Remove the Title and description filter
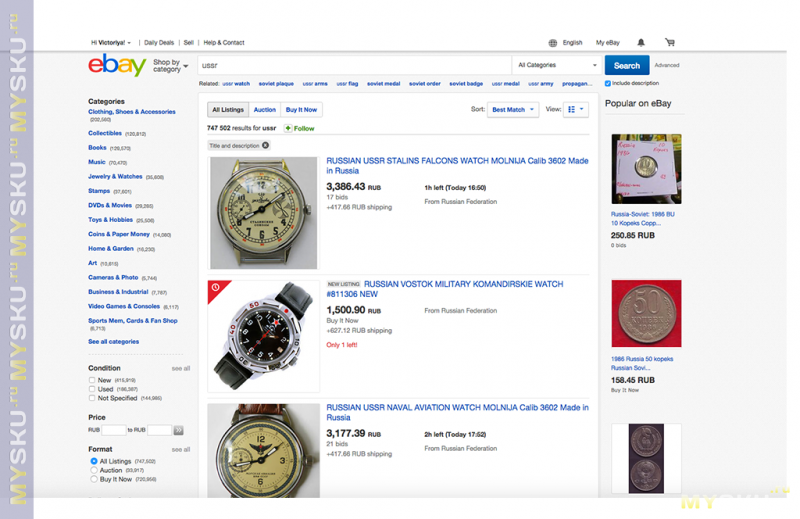 pyautogui.click(x=265, y=145)
